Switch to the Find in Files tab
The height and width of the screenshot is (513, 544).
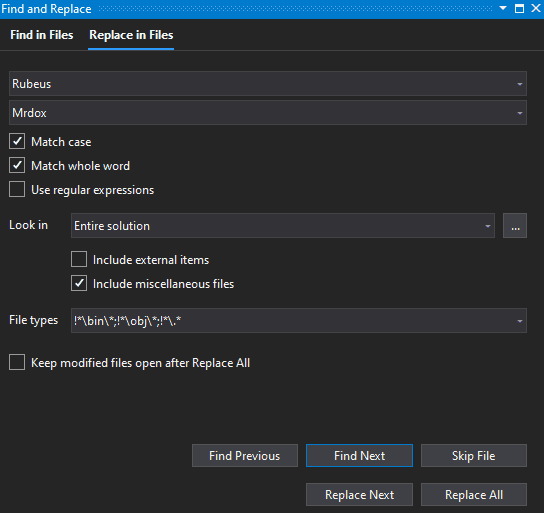[x=42, y=35]
